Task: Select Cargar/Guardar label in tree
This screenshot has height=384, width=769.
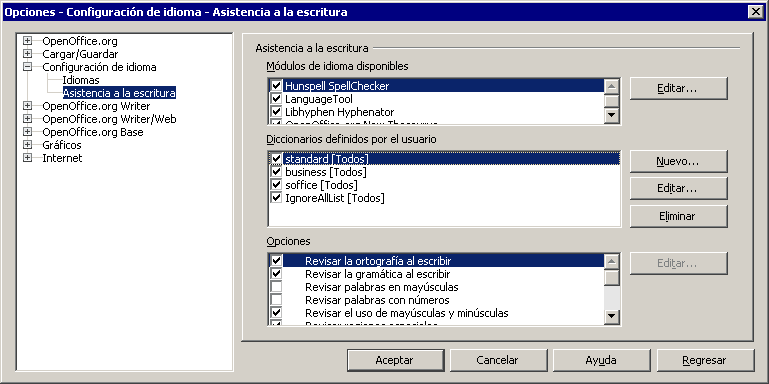Action: 80,54
